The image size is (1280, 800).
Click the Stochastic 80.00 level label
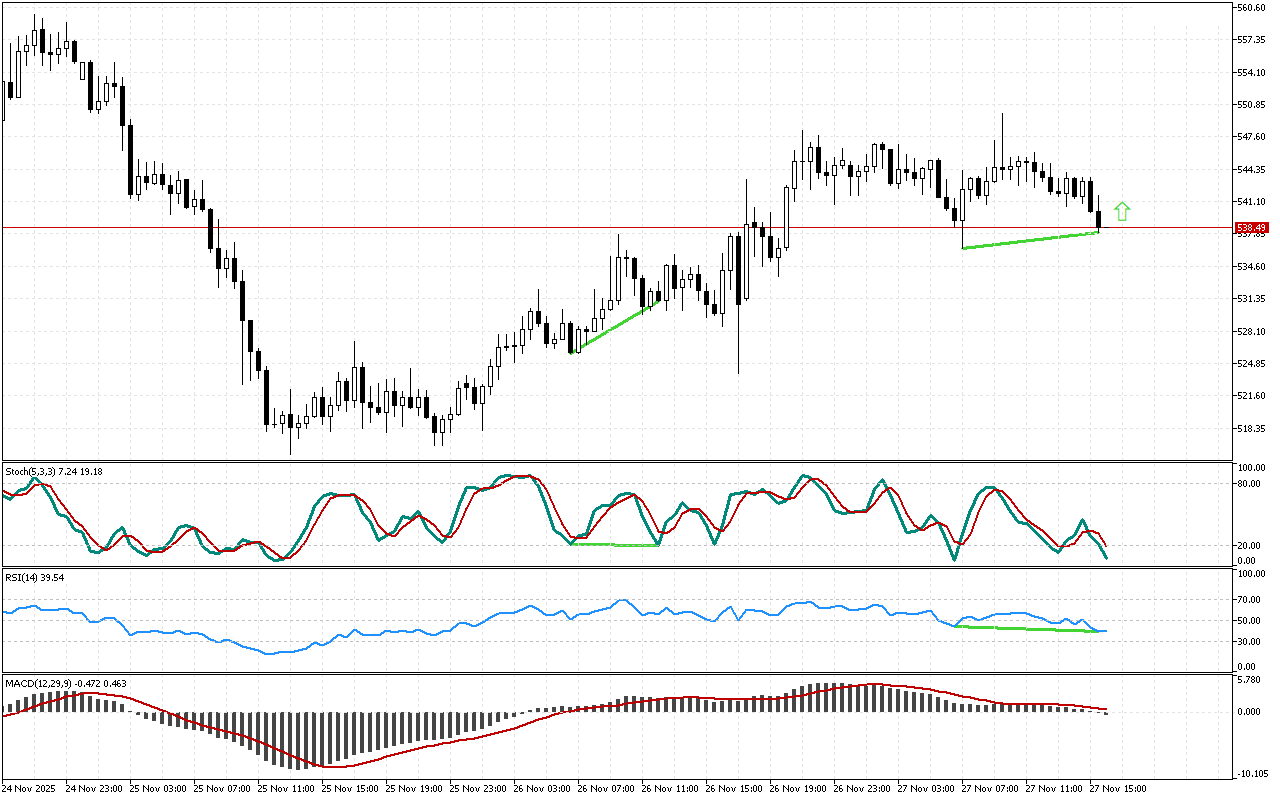(1250, 484)
